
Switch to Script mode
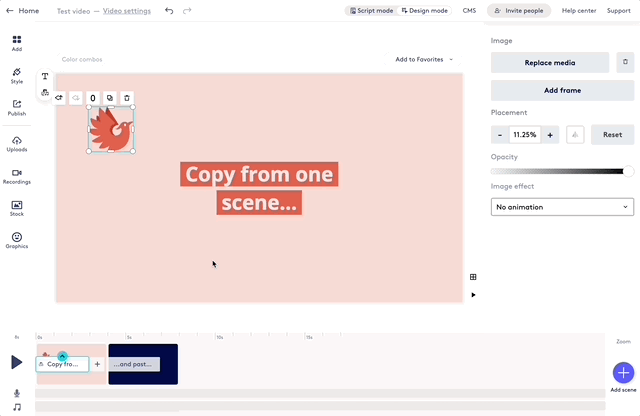pyautogui.click(x=371, y=11)
